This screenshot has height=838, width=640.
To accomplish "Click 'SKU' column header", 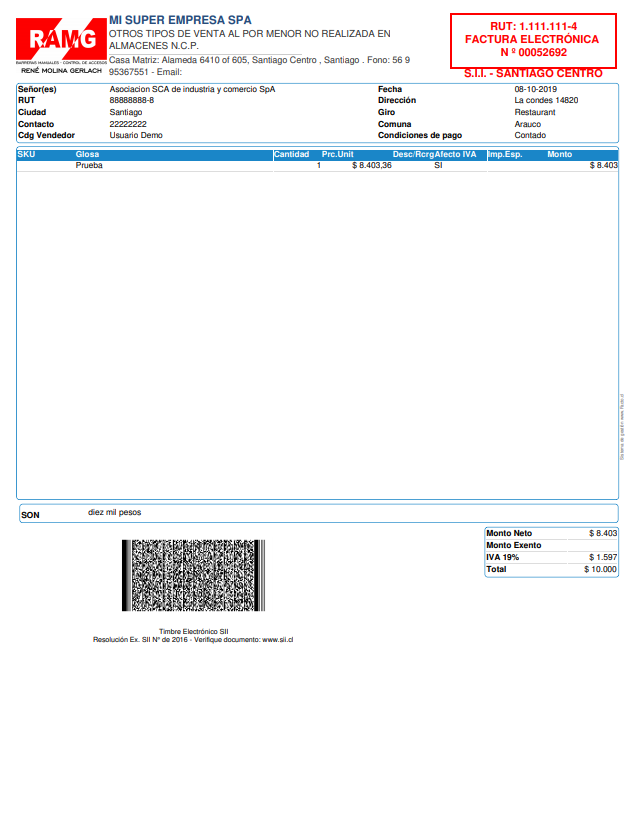I will 26,154.
